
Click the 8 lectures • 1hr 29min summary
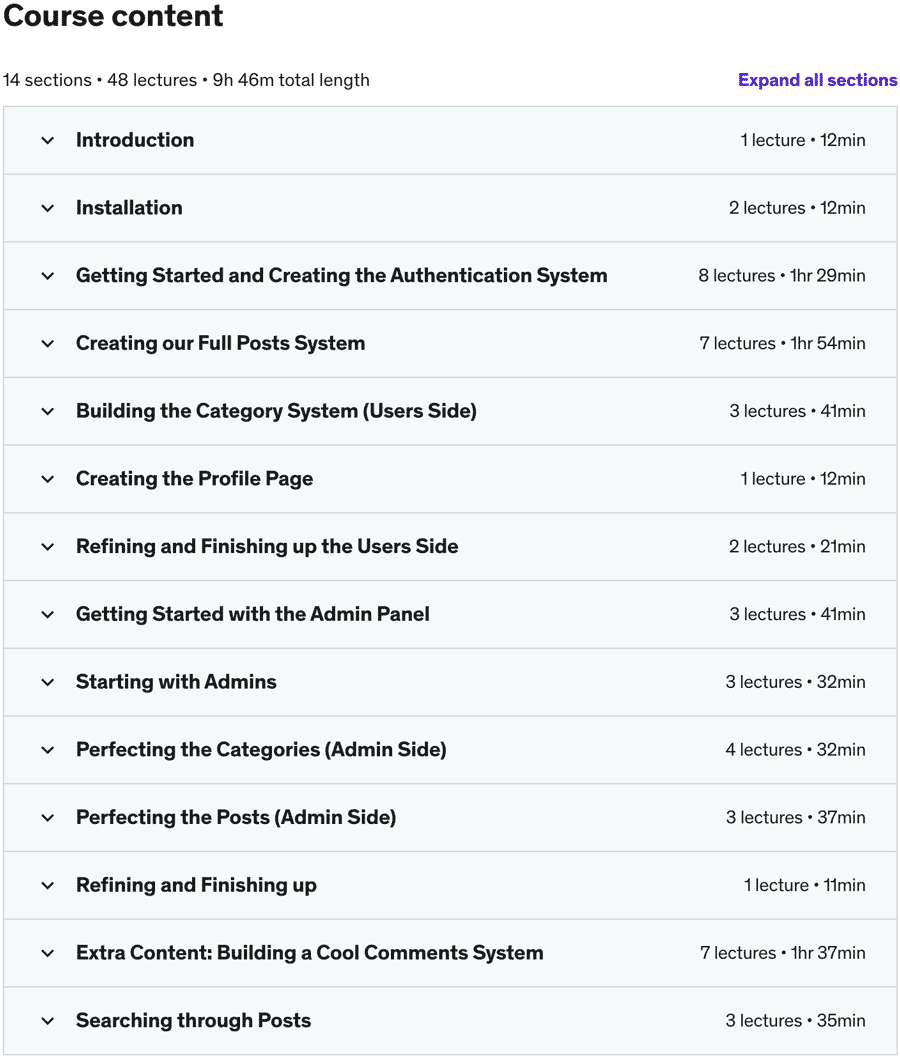(x=781, y=276)
